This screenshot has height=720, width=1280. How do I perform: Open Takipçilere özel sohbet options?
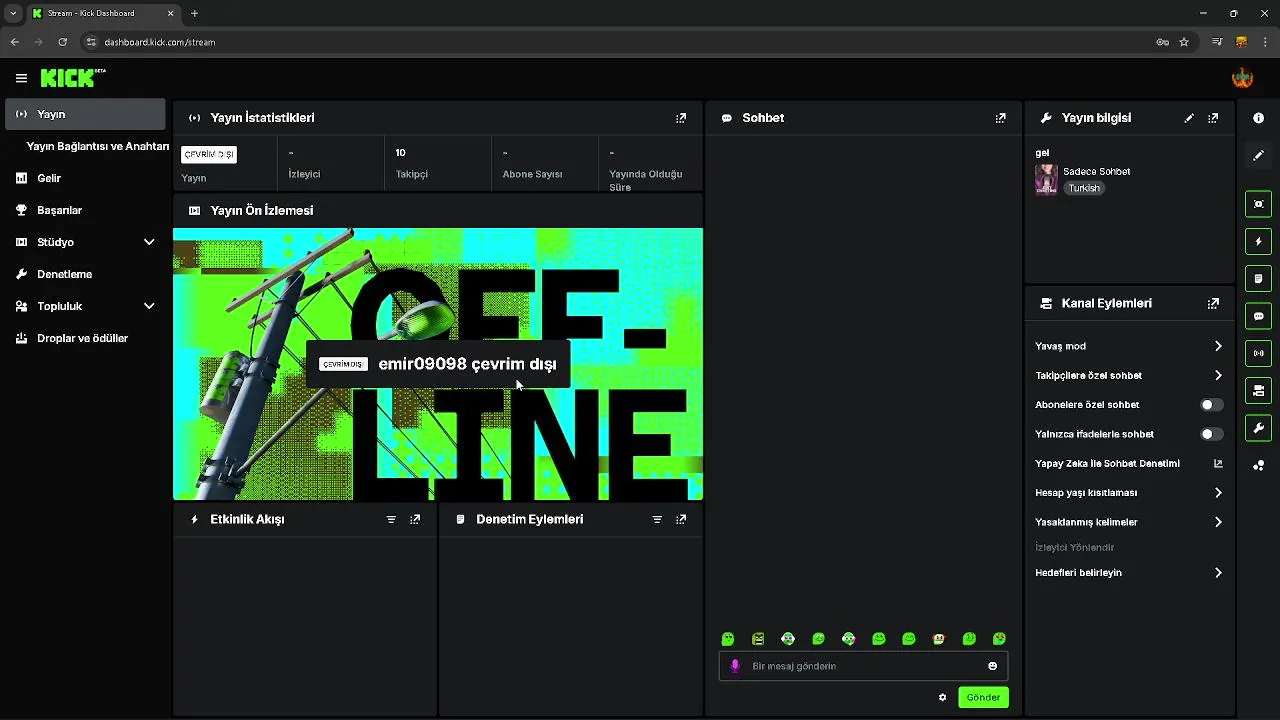(x=1129, y=375)
